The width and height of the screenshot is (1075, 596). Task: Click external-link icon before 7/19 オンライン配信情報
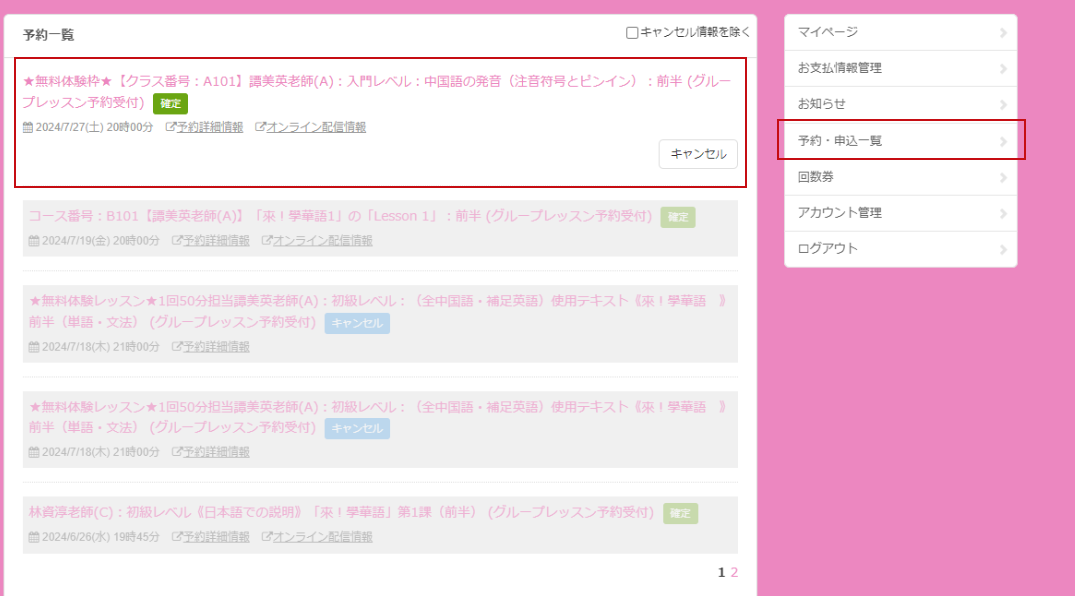pyautogui.click(x=267, y=241)
